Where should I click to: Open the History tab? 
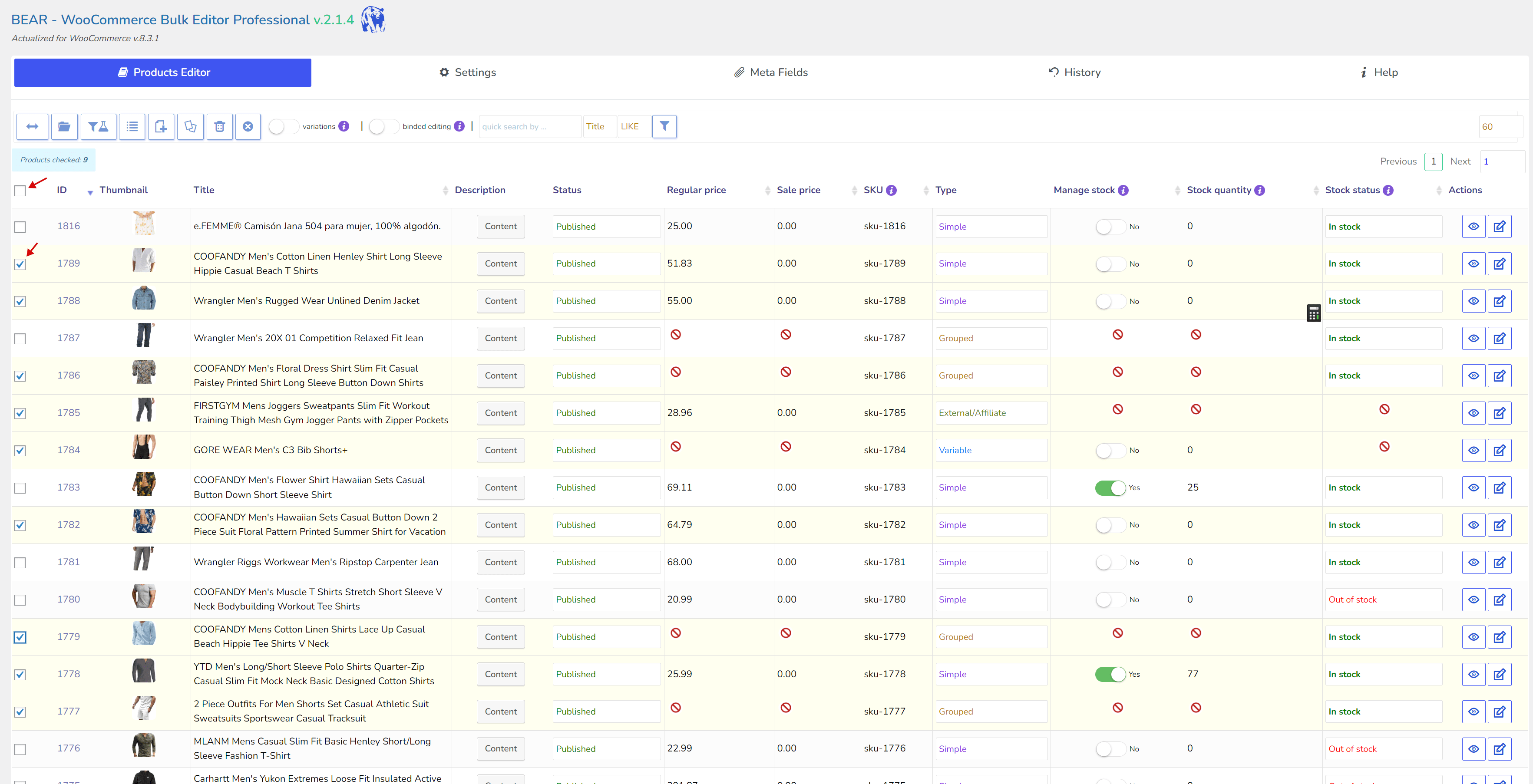coord(1074,72)
